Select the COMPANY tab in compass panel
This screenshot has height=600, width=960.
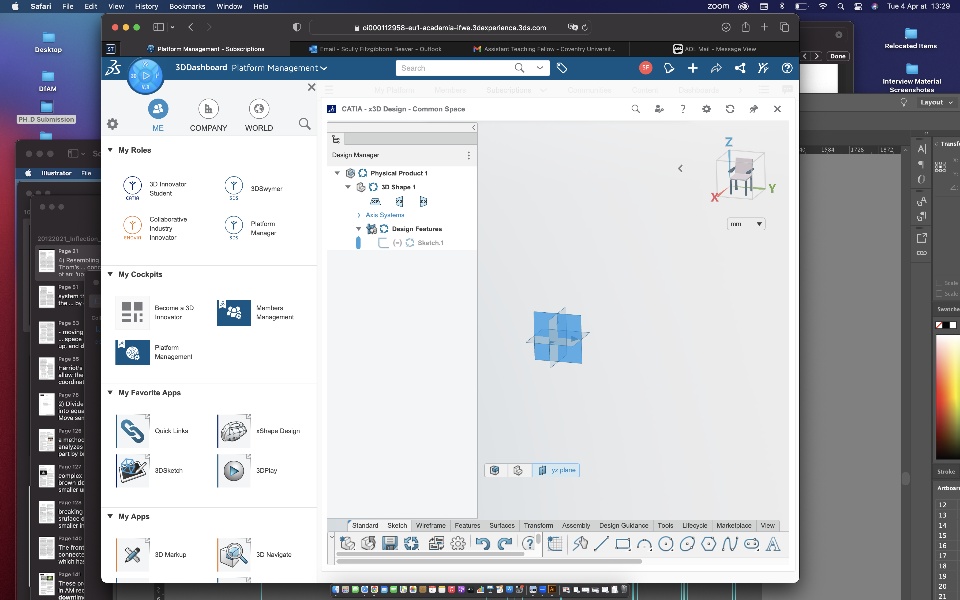click(208, 116)
